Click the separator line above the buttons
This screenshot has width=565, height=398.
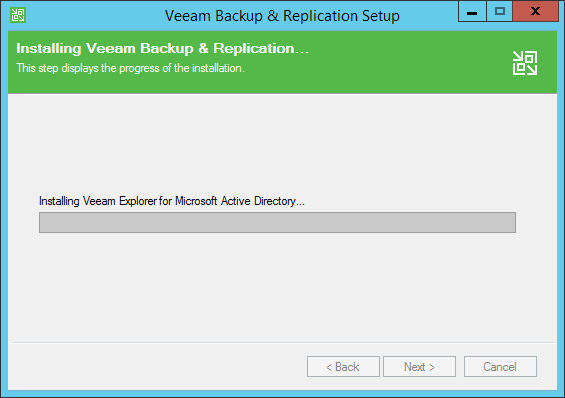pos(283,342)
